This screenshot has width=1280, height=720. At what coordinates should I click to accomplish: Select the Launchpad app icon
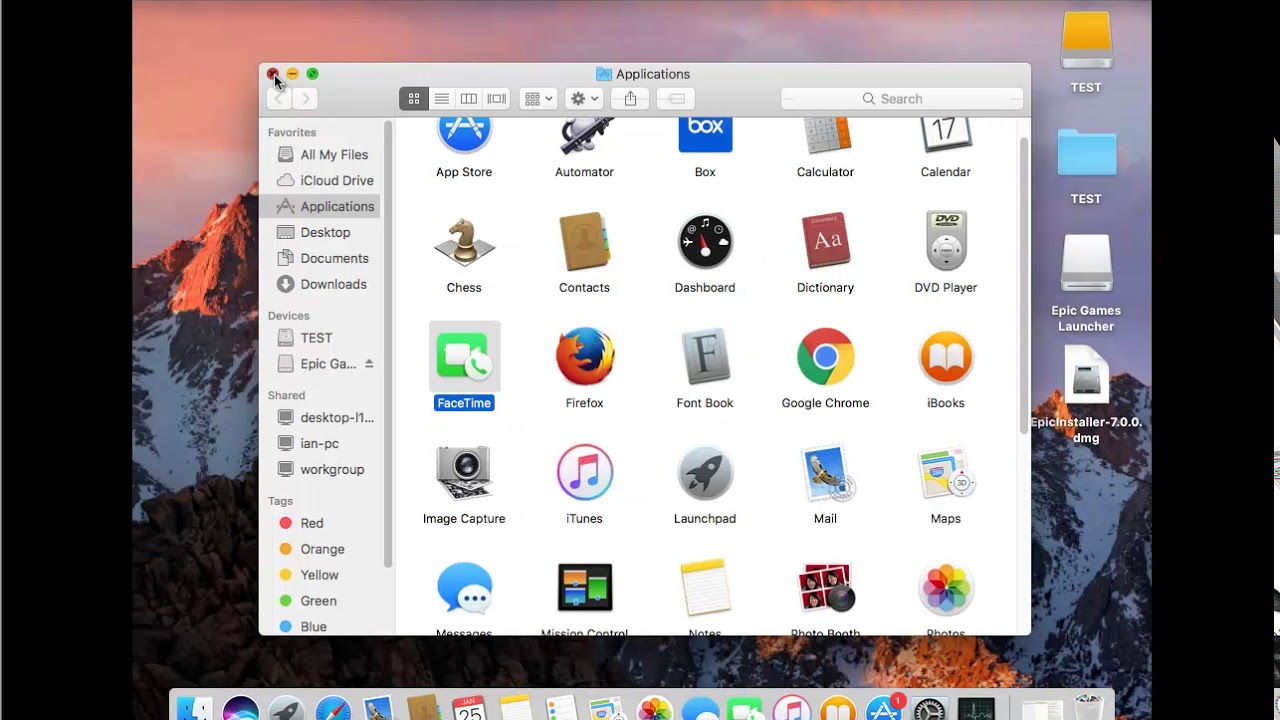(705, 473)
